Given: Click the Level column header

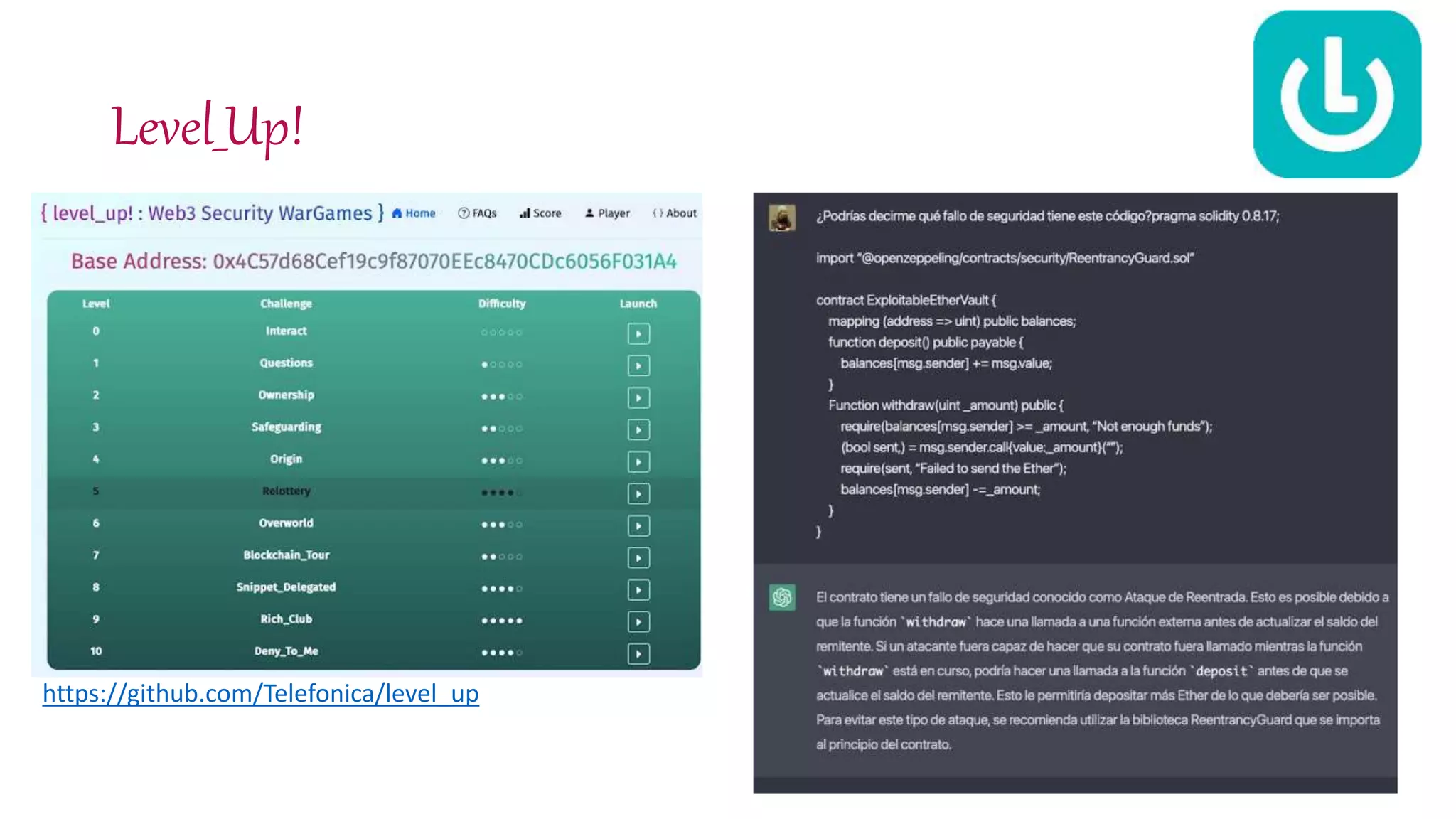Looking at the screenshot, I should (96, 304).
